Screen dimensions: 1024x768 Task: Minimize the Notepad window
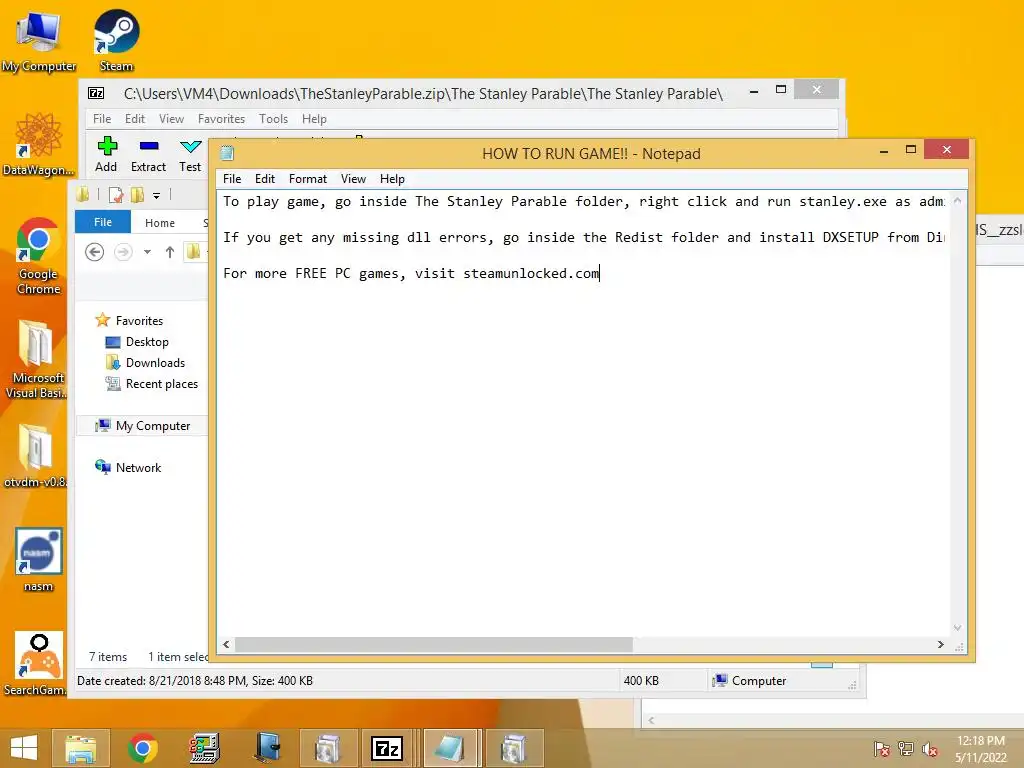pyautogui.click(x=884, y=151)
